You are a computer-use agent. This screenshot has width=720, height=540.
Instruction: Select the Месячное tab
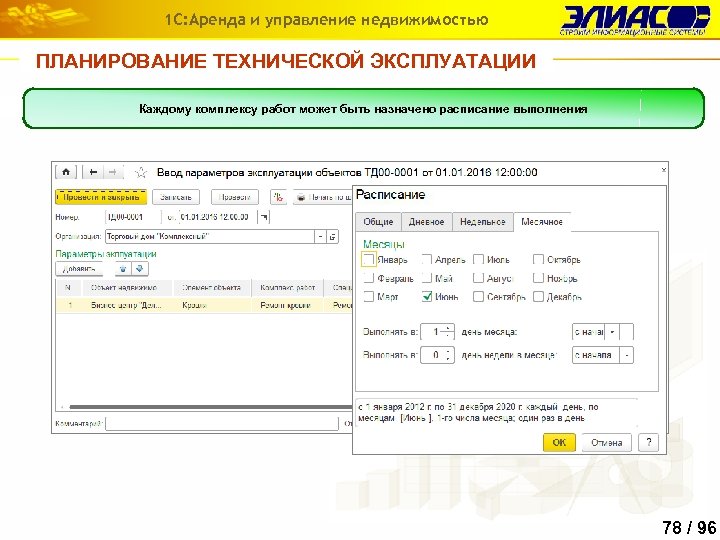(x=542, y=222)
